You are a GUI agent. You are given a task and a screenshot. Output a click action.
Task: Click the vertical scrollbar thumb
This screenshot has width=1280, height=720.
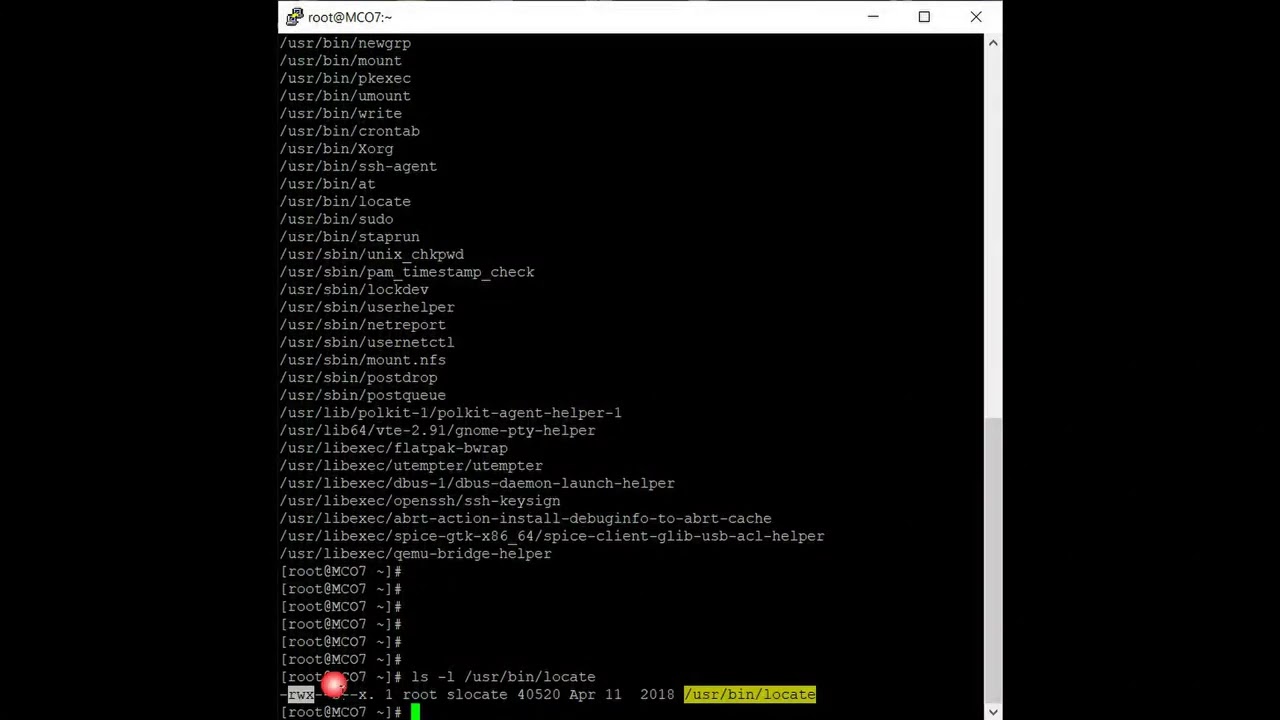[x=992, y=561]
